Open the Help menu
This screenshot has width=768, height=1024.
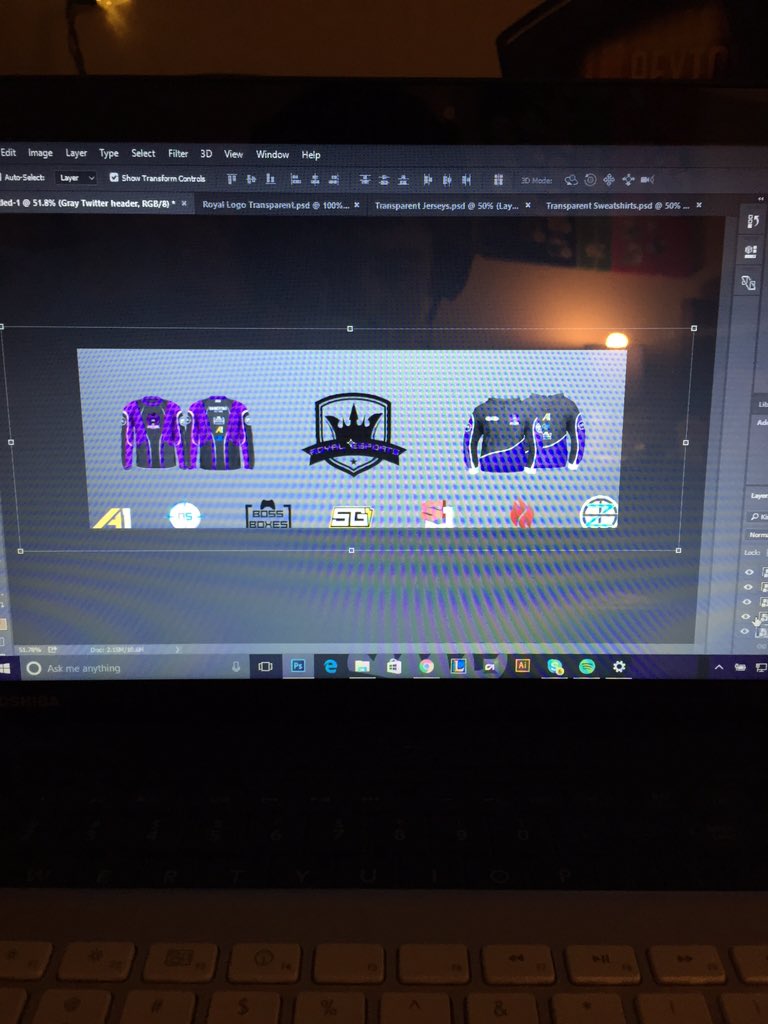(311, 155)
